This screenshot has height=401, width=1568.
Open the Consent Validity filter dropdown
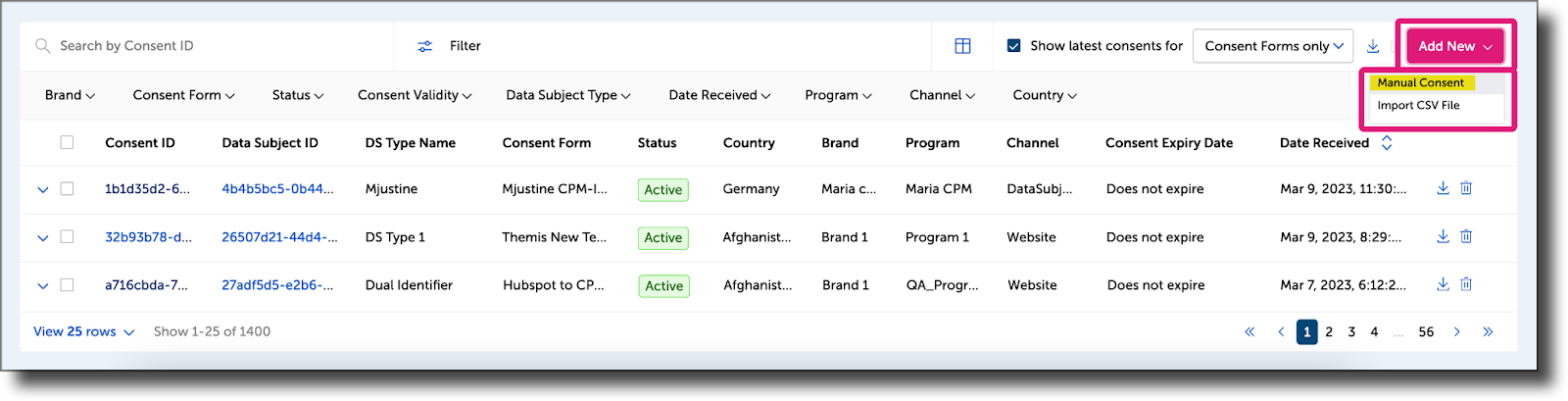tap(415, 95)
